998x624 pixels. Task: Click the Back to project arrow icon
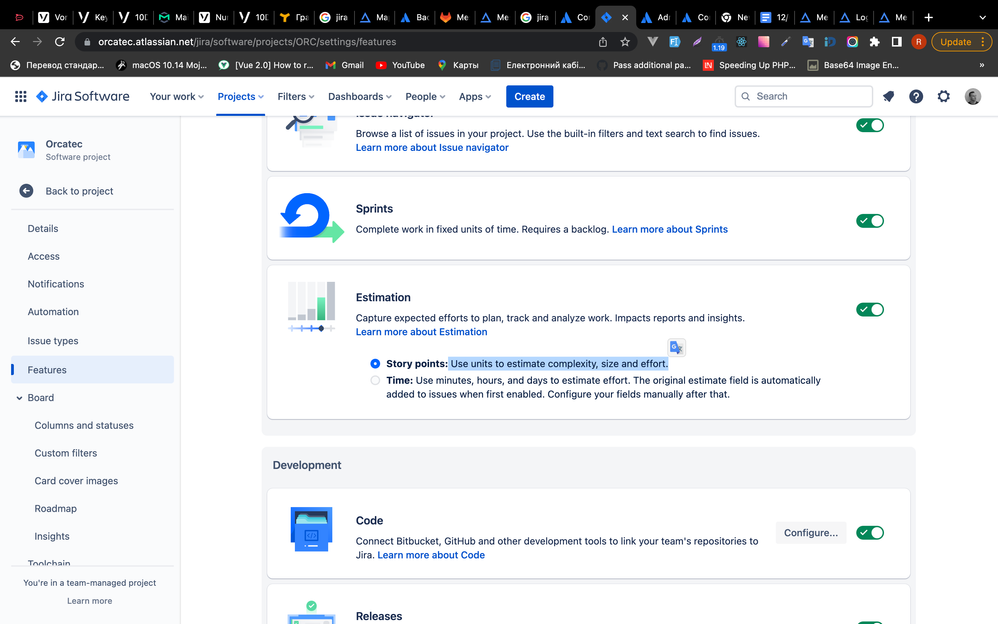tap(26, 190)
